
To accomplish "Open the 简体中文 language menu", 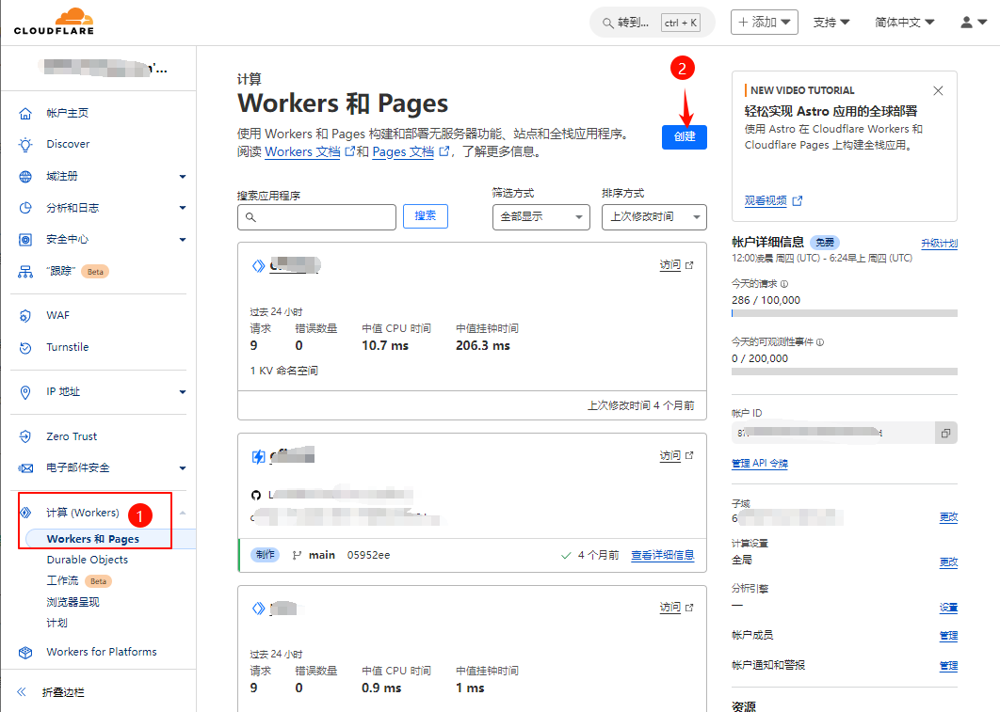I will (904, 22).
